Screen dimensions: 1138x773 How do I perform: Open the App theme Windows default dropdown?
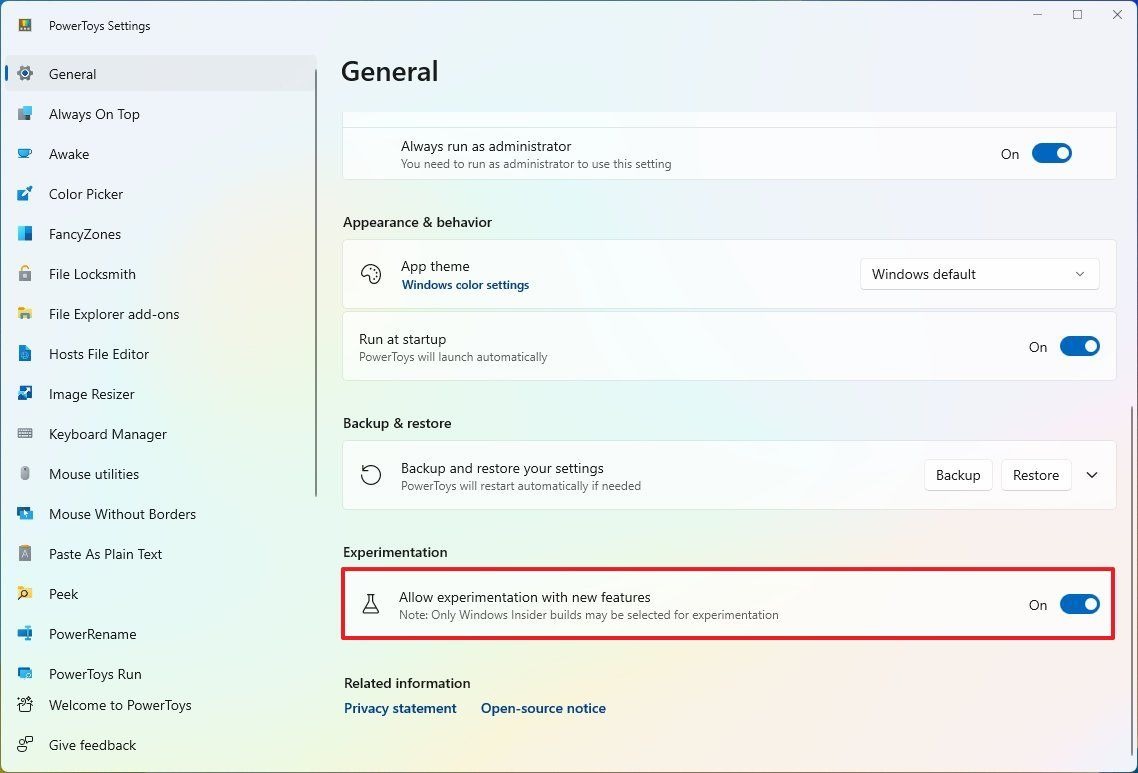tap(979, 274)
